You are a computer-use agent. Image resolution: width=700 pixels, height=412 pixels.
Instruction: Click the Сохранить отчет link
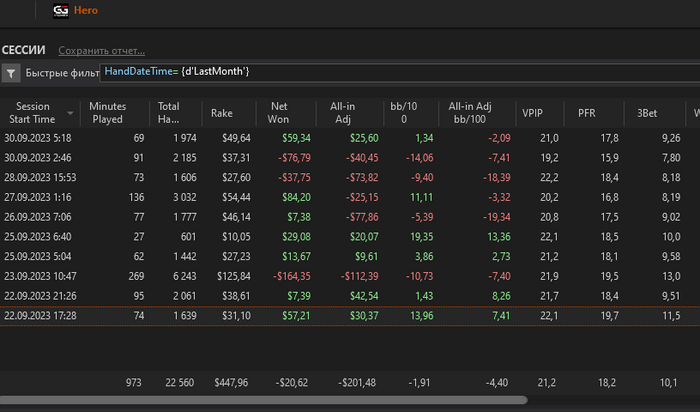101,50
